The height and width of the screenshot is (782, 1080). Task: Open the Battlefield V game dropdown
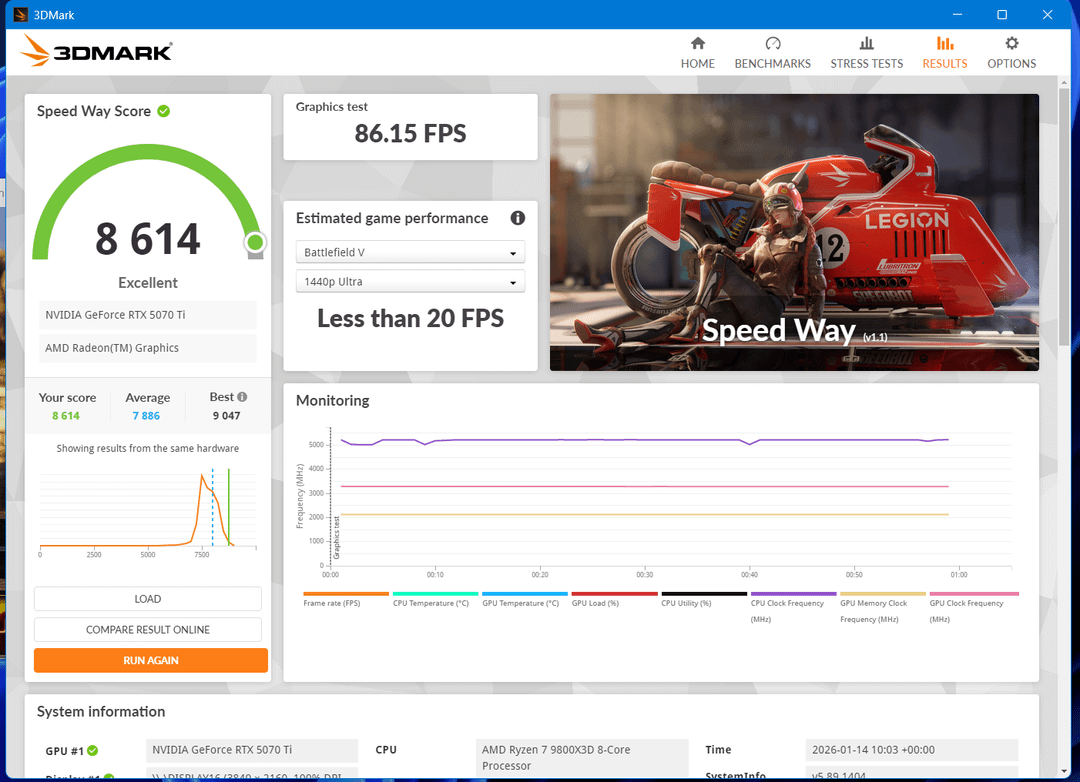point(410,253)
